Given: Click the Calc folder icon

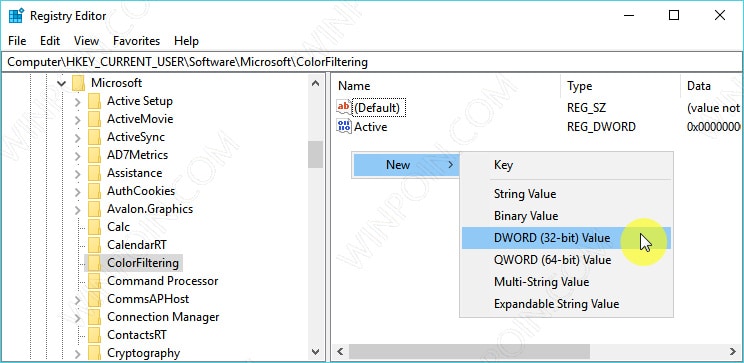Looking at the screenshot, I should point(94,227).
